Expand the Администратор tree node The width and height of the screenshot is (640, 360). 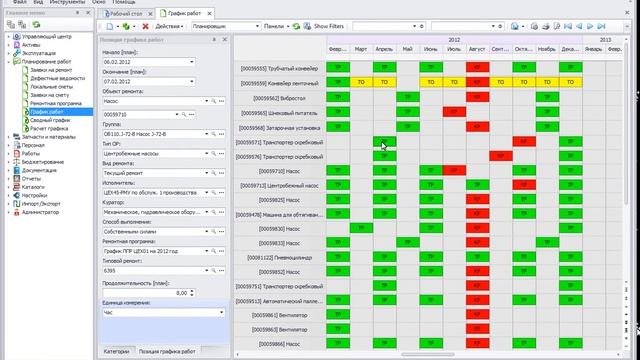click(9, 212)
